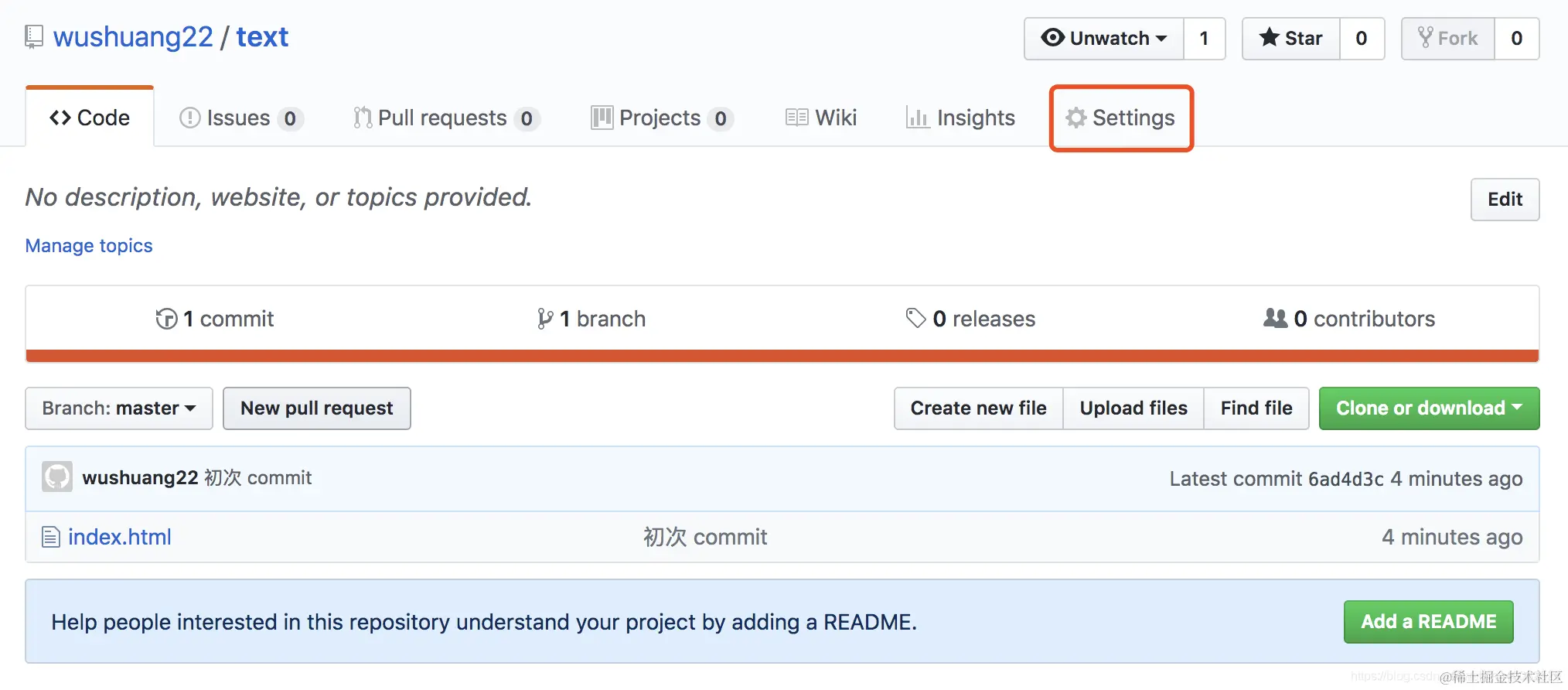Click the contributors people icon
Viewport: 1568px width, 690px height.
1275,318
